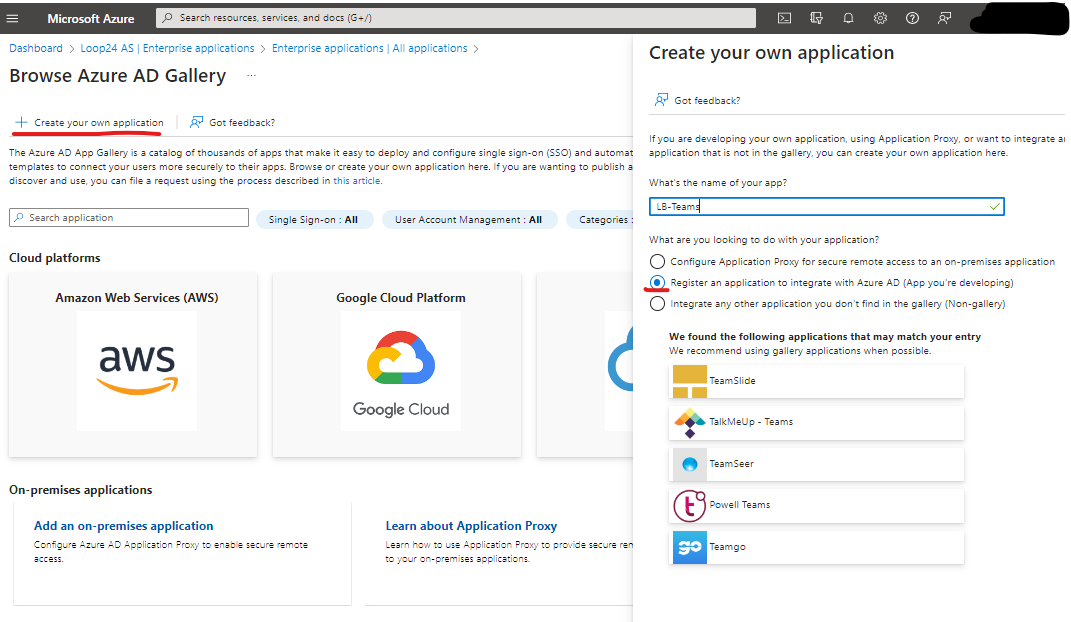Select the TeamSlide suggested application
This screenshot has height=622, width=1071.
click(x=816, y=381)
